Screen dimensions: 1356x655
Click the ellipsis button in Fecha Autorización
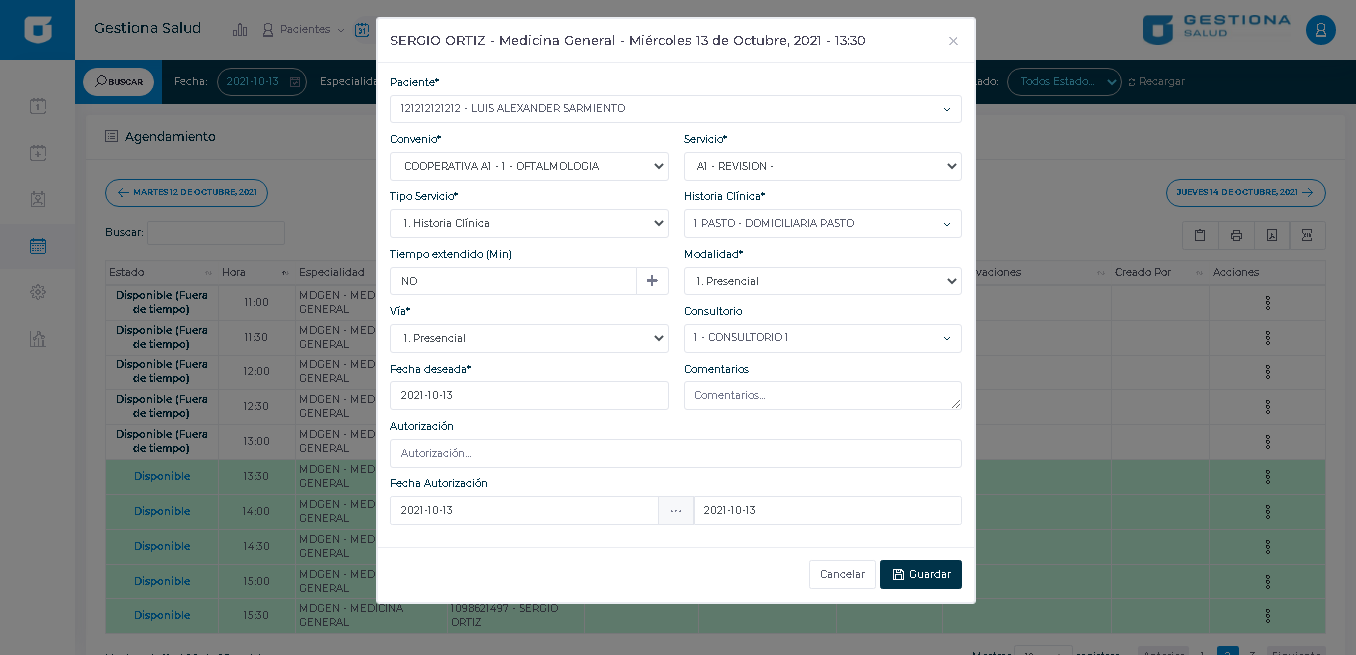676,510
